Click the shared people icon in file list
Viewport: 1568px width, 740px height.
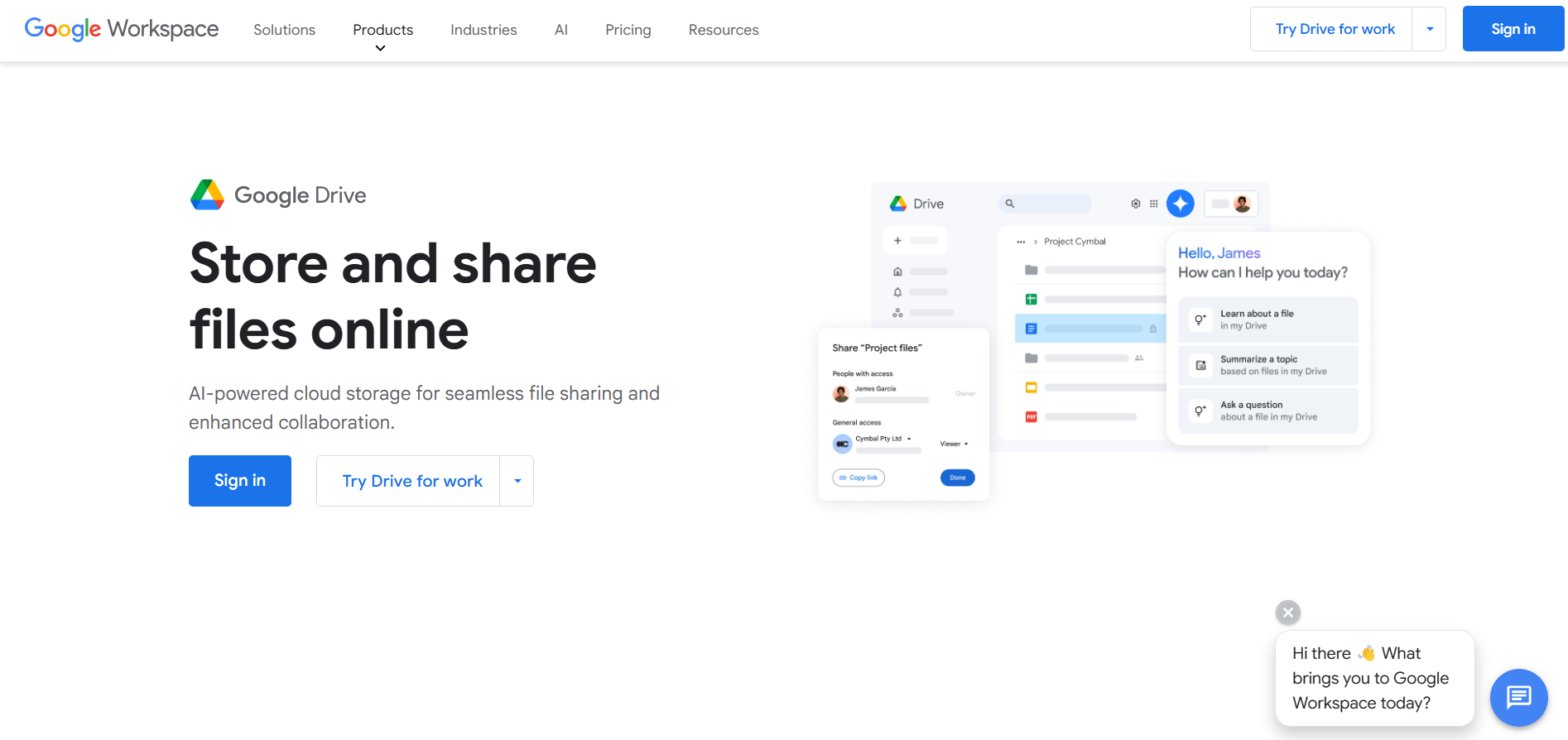pos(1139,358)
